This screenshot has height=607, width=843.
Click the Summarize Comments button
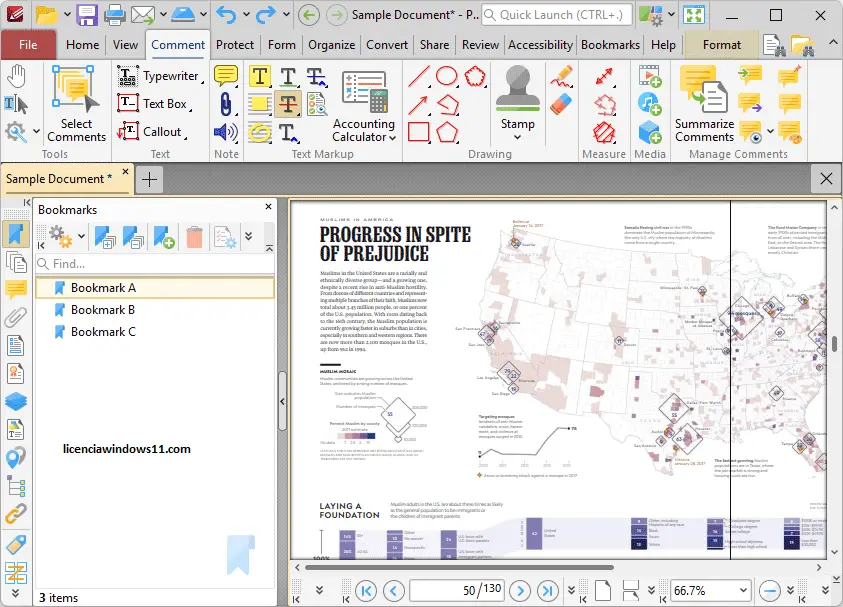pos(705,105)
